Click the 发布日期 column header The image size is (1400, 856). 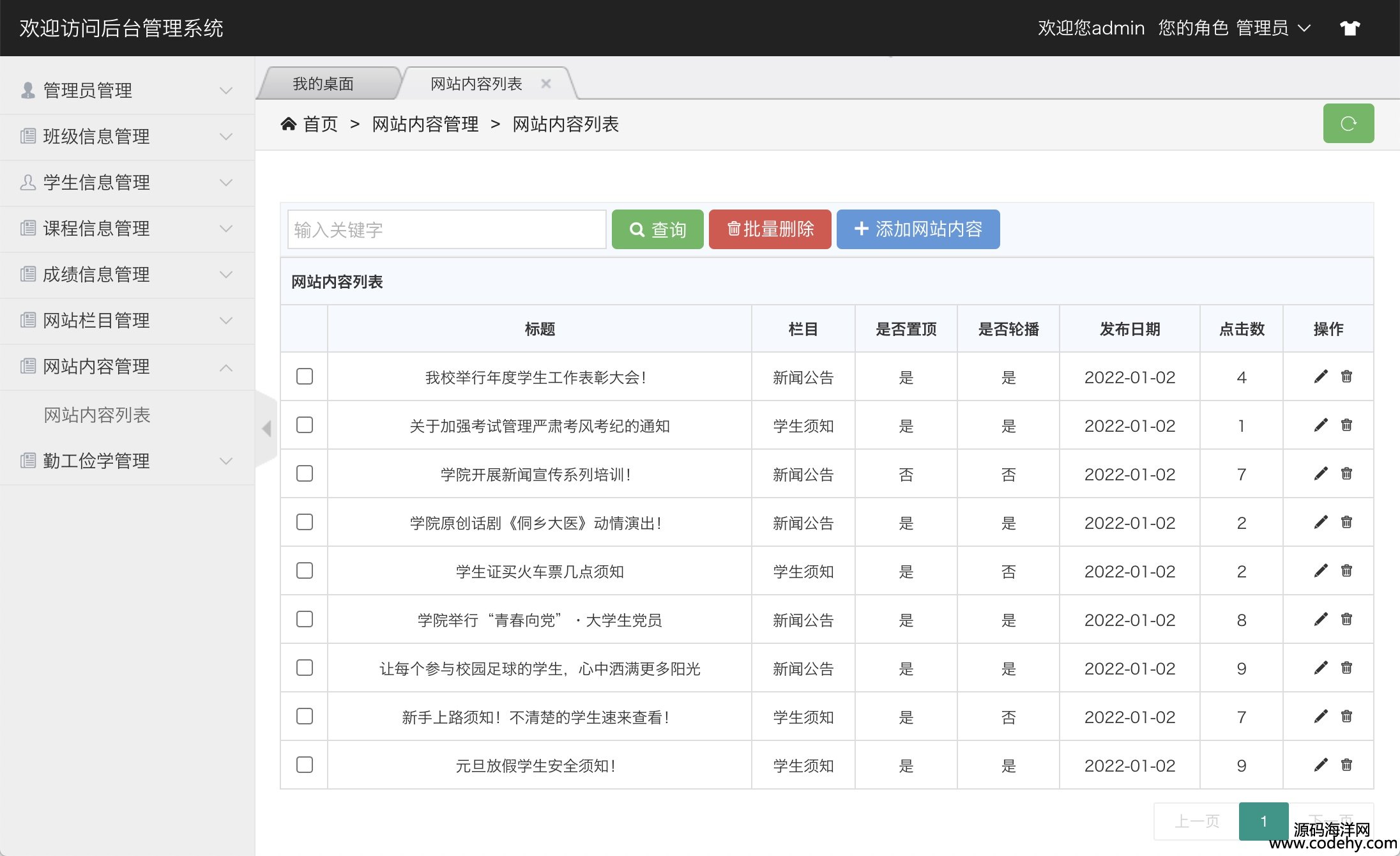[1130, 329]
